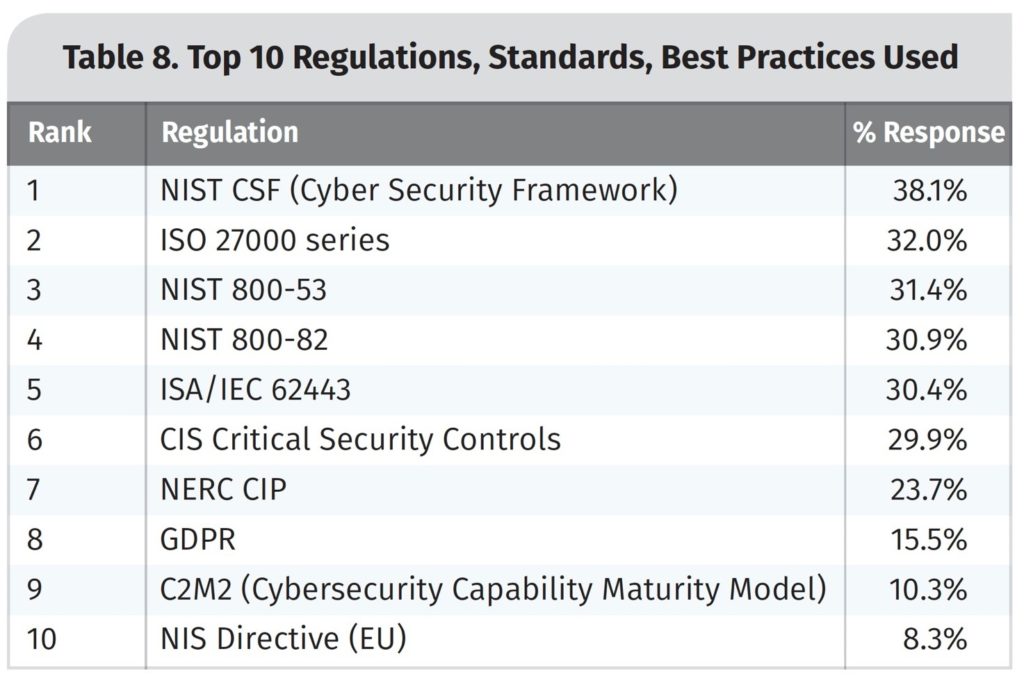Click the 32.0% response value
This screenshot has height=688, width=1024.
point(927,240)
